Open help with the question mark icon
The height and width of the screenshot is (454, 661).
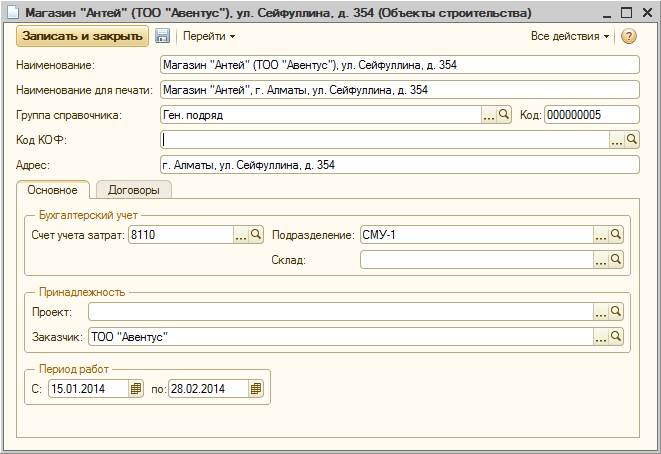pos(629,36)
